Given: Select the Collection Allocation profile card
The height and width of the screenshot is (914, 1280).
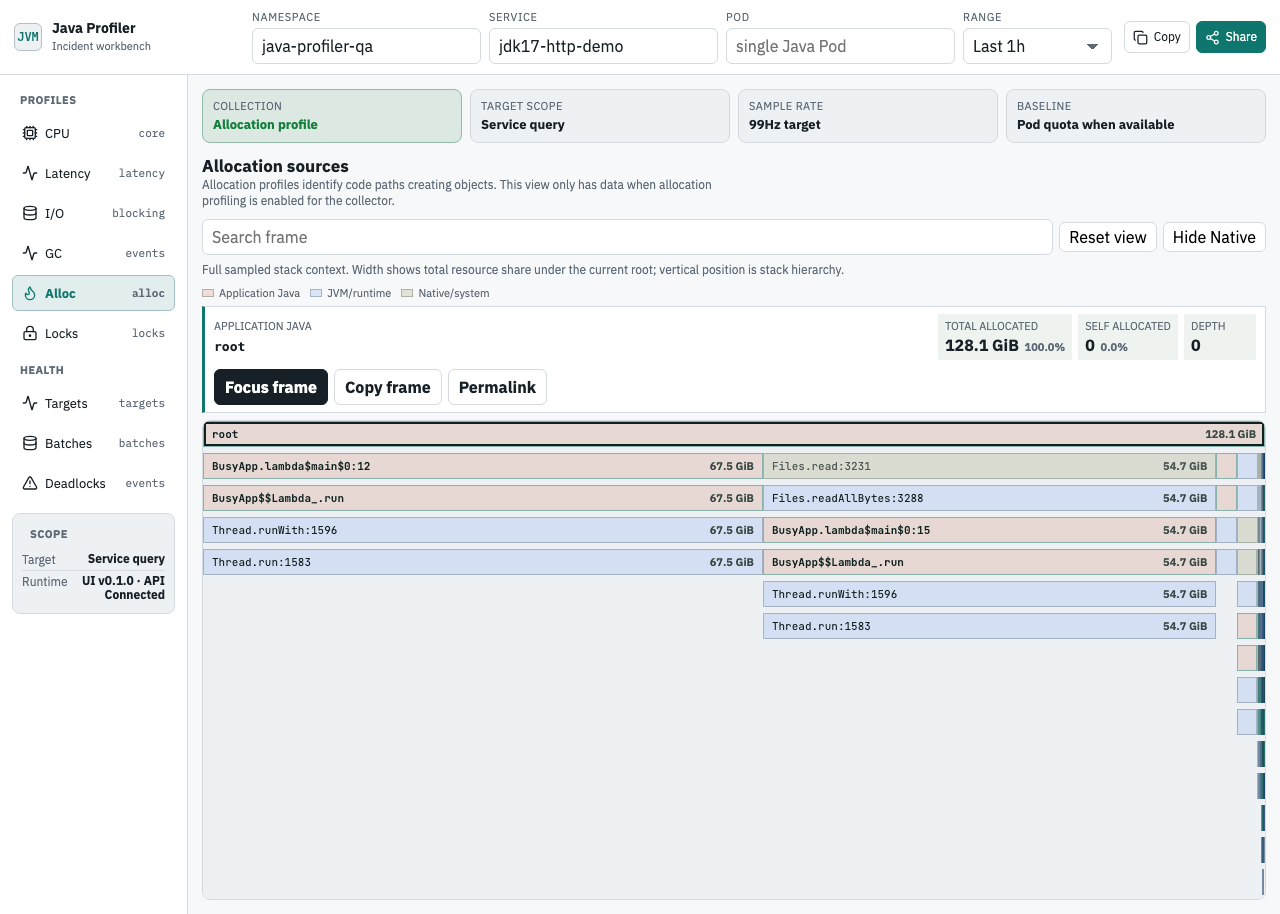Looking at the screenshot, I should pyautogui.click(x=332, y=116).
